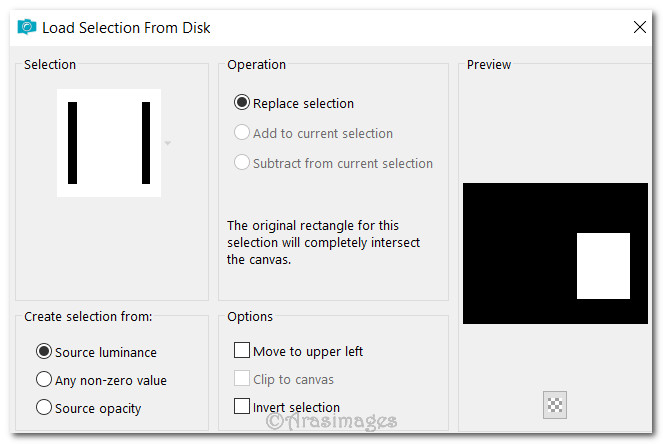
Task: Toggle the Clip to canvas checkbox
Action: [x=242, y=379]
